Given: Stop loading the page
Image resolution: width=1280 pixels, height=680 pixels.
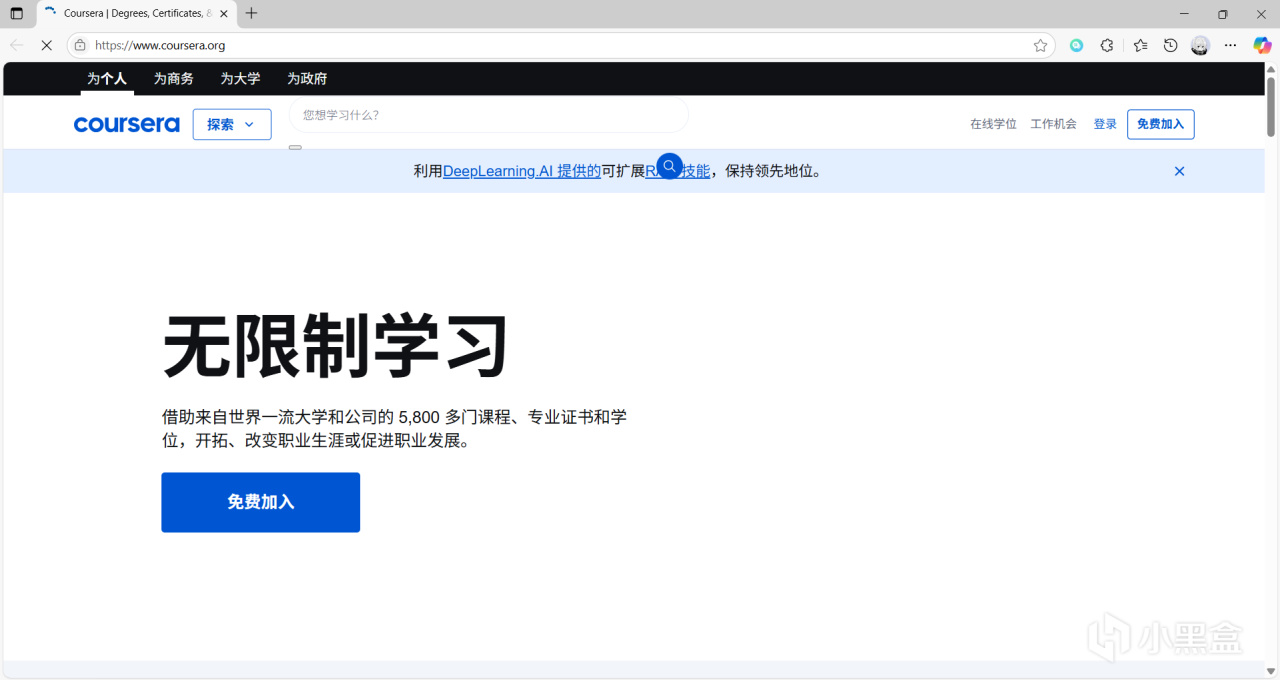Looking at the screenshot, I should coord(46,45).
